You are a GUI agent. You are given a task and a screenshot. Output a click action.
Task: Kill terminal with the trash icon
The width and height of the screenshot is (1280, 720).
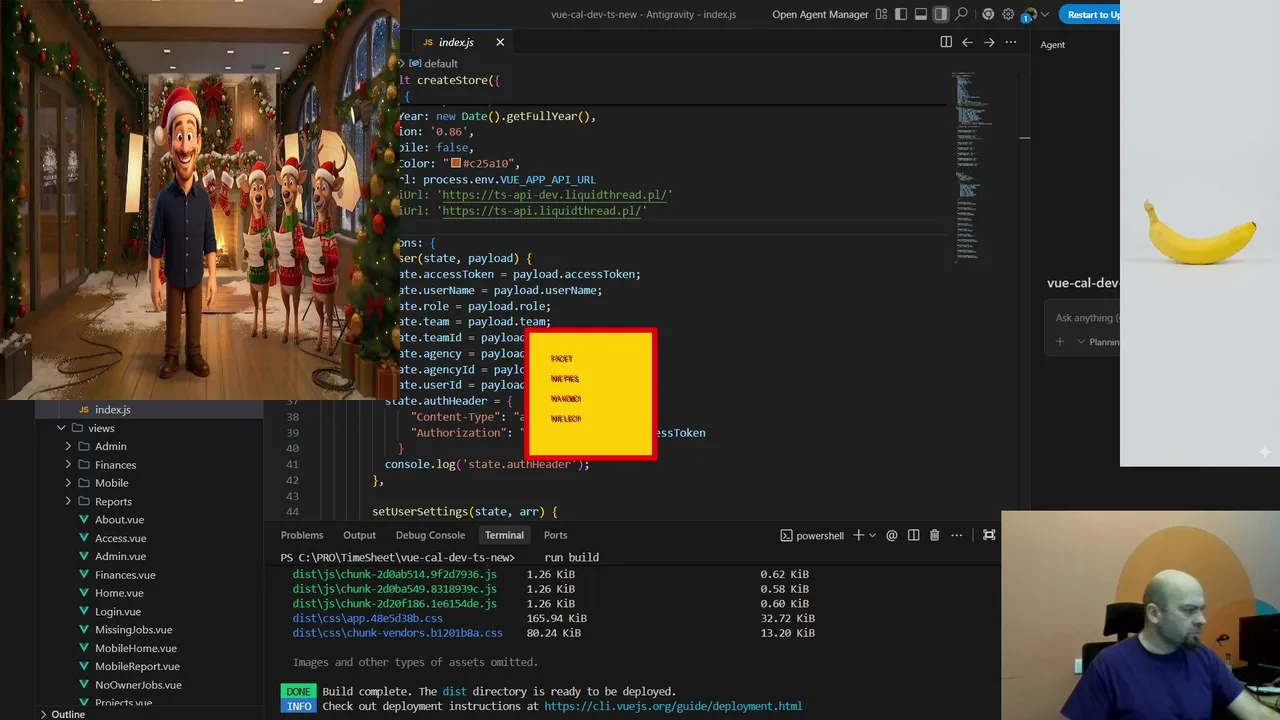pos(935,535)
